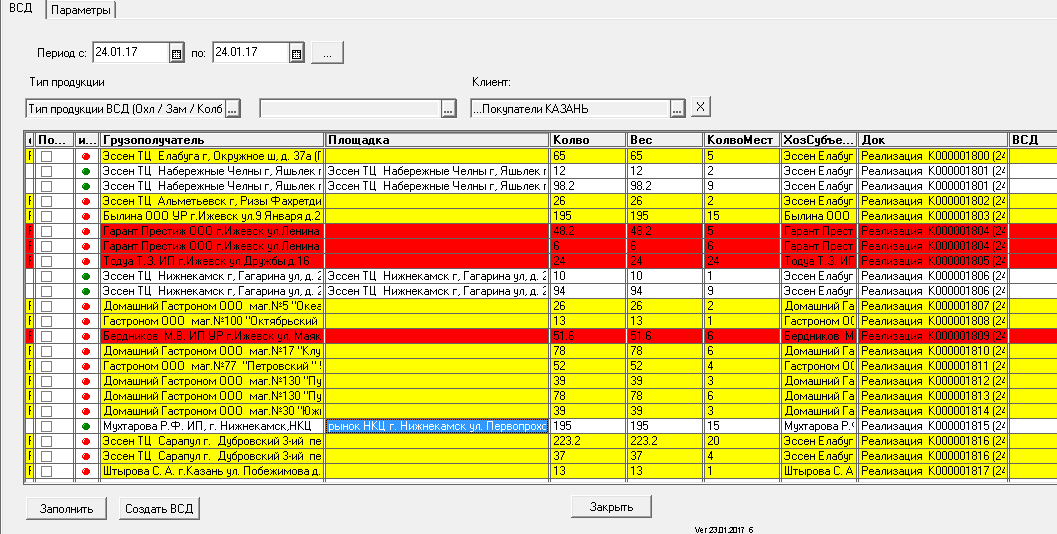This screenshot has width=1057, height=534.
Task: Tick checkbox in Мухтарова Р.Ф. row
Action: (46, 426)
